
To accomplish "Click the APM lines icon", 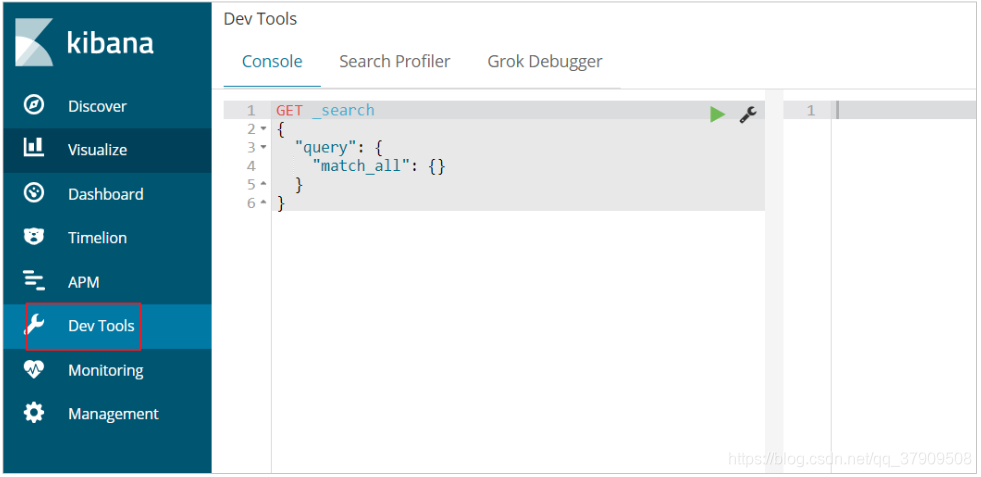I will (34, 281).
